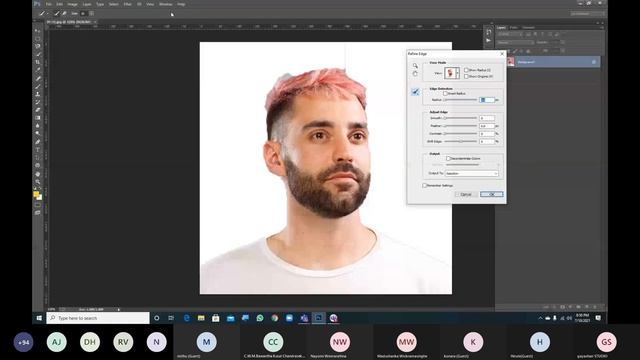Open the Window menu
640x360 pixels.
[165, 4]
